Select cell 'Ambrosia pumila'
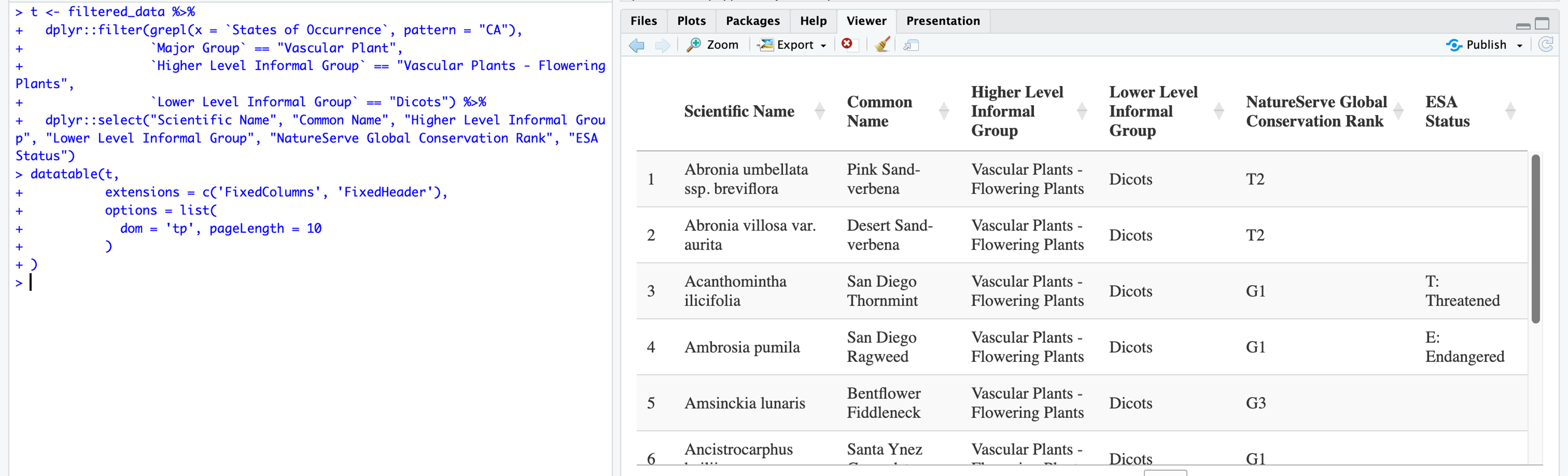 point(742,347)
